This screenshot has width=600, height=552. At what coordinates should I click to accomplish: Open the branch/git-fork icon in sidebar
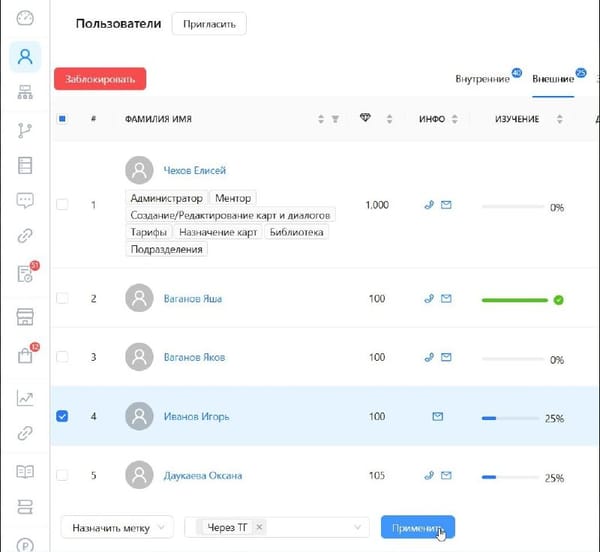click(25, 130)
